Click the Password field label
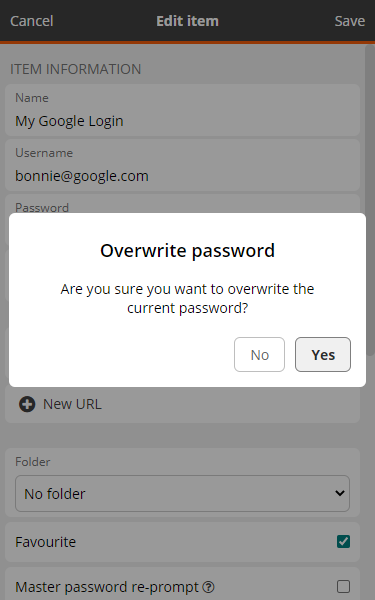The width and height of the screenshot is (375, 600). point(42,208)
